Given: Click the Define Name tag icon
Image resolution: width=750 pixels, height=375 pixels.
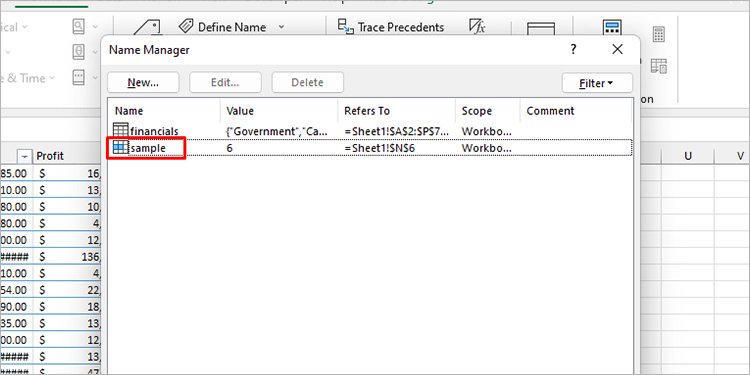Looking at the screenshot, I should coord(186,26).
